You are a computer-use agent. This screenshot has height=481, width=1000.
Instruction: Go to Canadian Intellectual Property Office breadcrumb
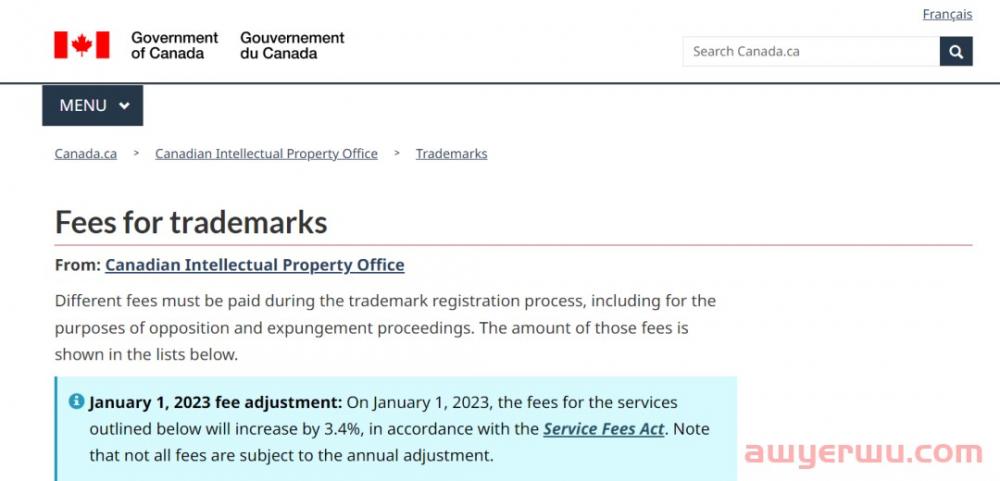pos(266,154)
